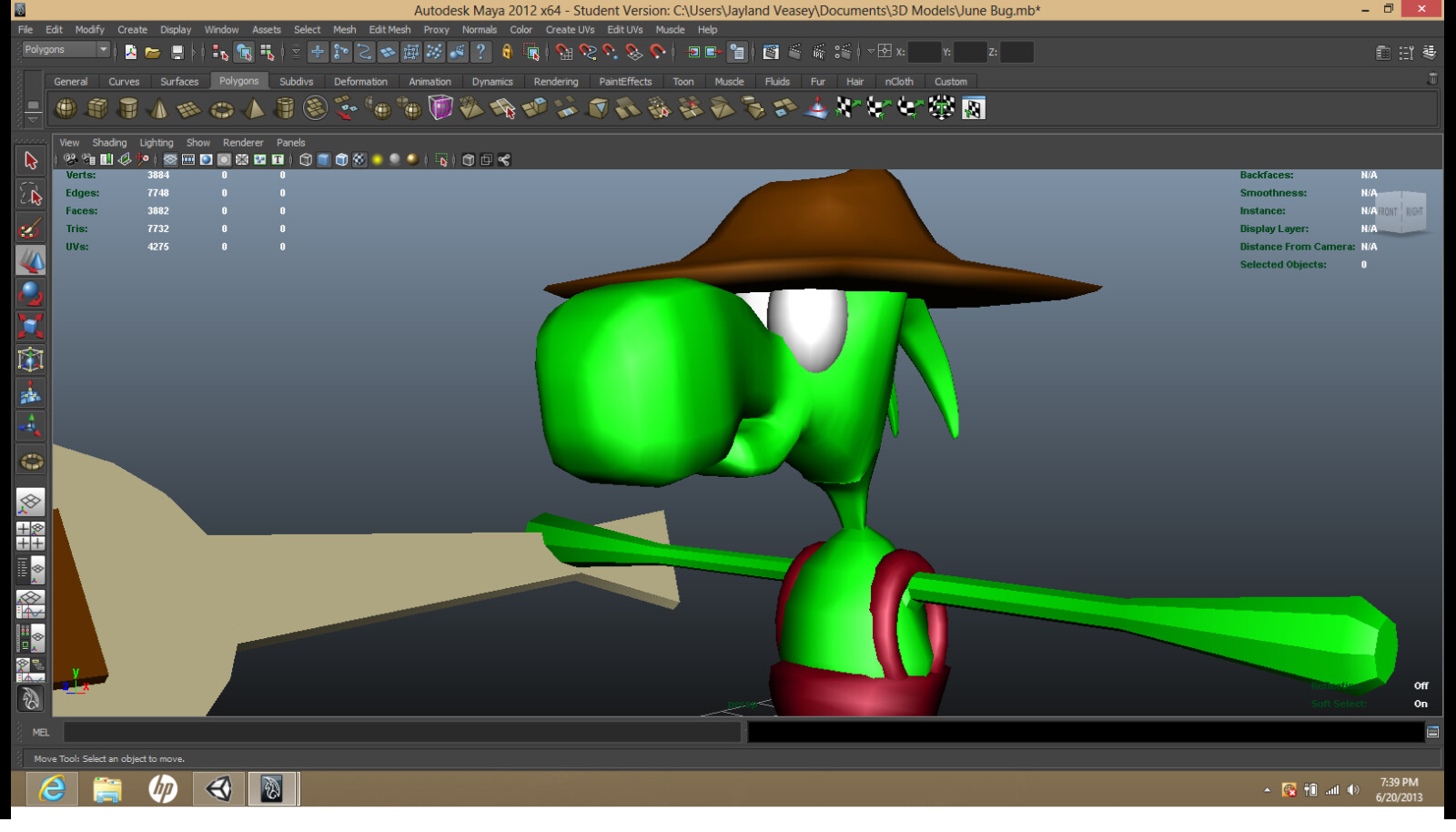Expand the shelf options arrow menu
Viewport: 1456px width, 832px height.
click(33, 118)
